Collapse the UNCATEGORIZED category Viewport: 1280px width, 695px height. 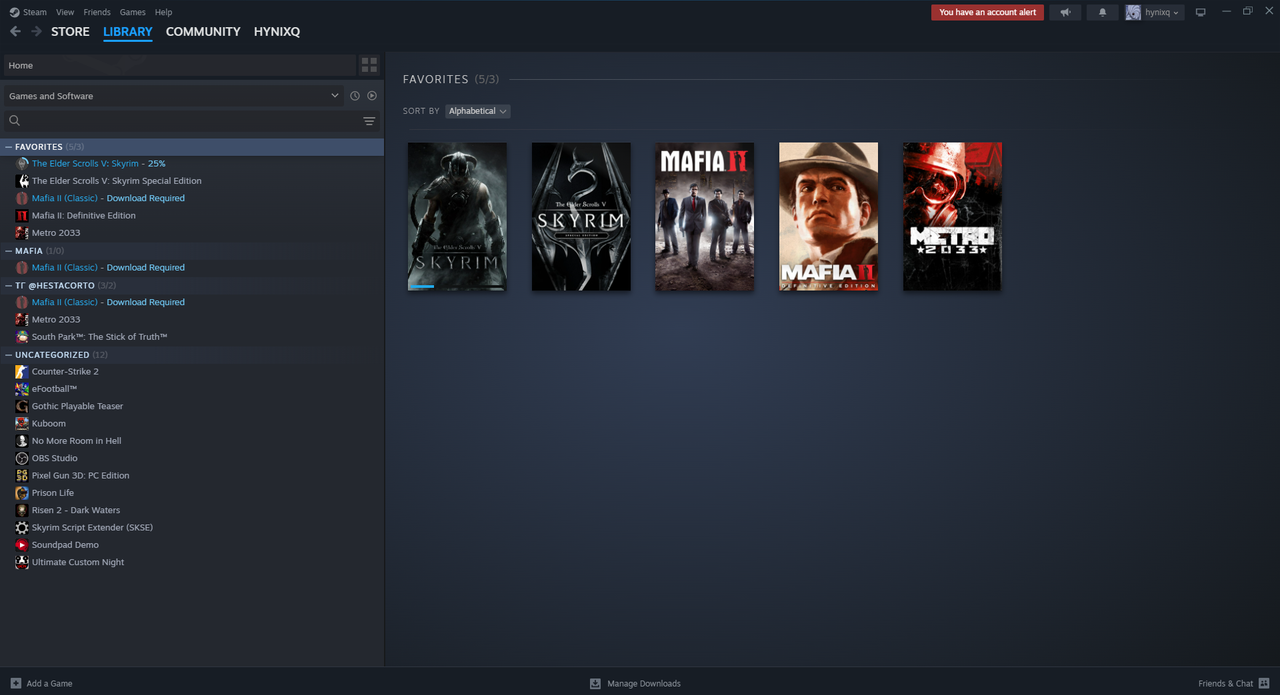coord(9,355)
